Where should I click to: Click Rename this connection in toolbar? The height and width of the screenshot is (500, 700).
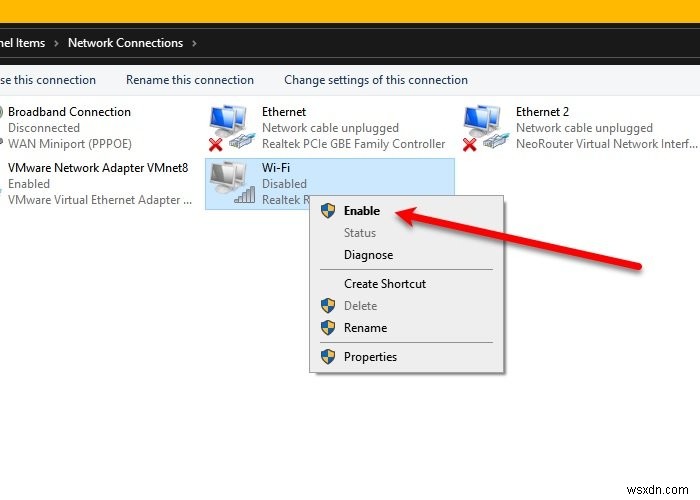coord(190,80)
